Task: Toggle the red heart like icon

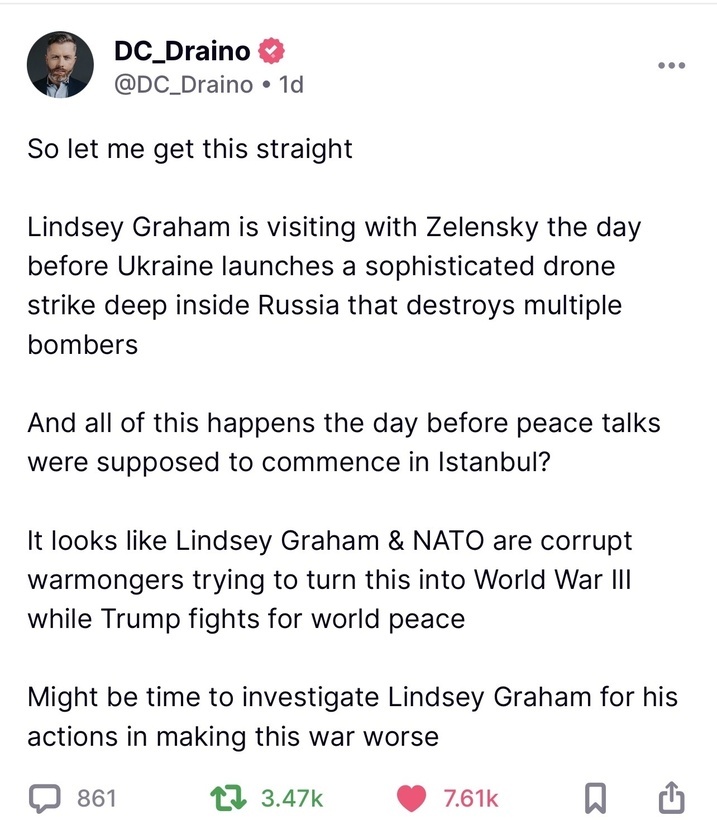Action: [x=411, y=798]
